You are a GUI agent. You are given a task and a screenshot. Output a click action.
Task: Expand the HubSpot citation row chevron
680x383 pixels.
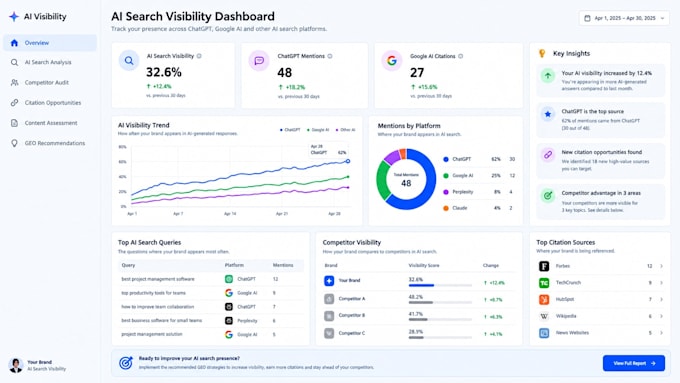coord(661,299)
